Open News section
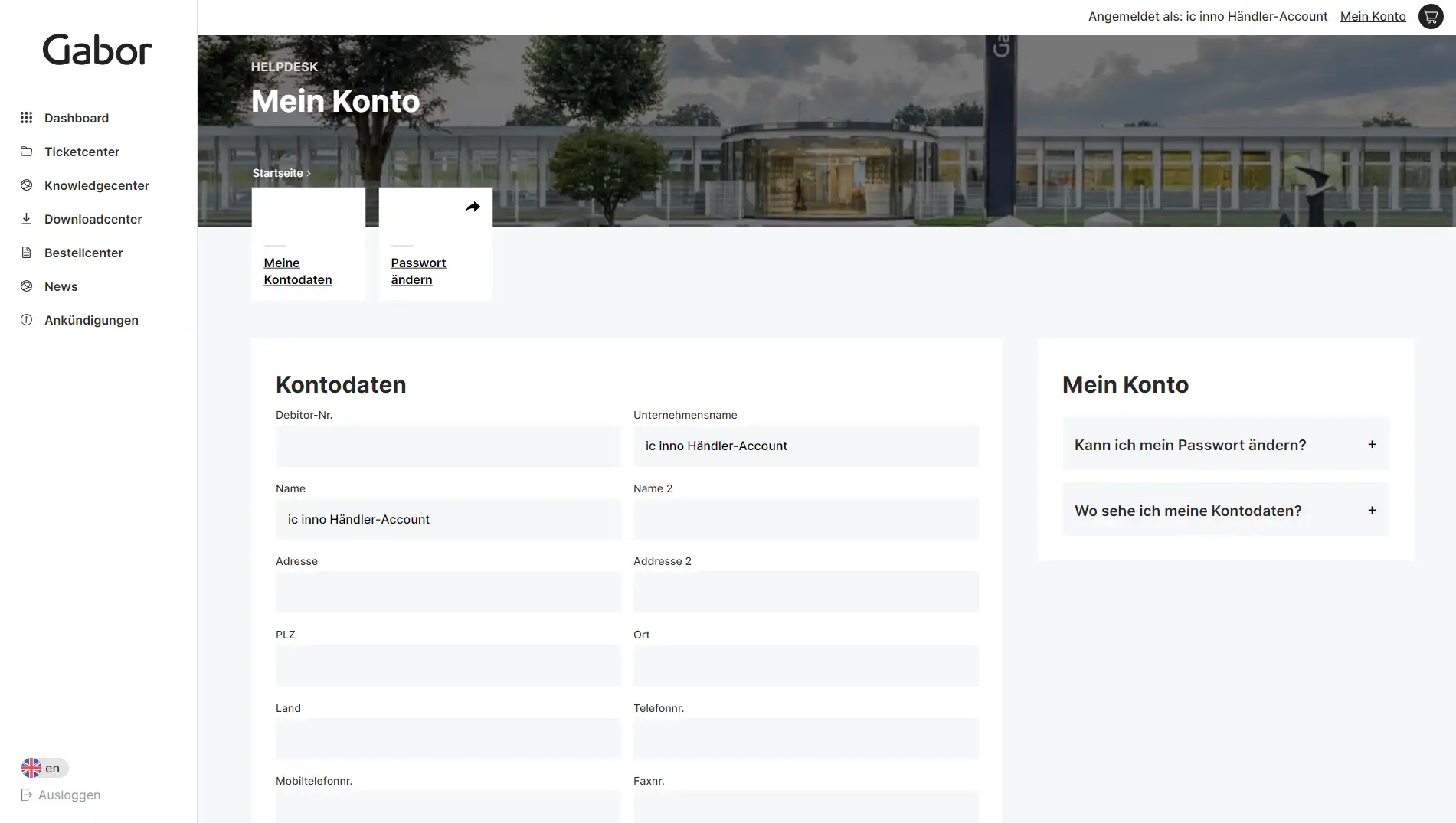Viewport: 1456px width, 823px height. coord(61,286)
